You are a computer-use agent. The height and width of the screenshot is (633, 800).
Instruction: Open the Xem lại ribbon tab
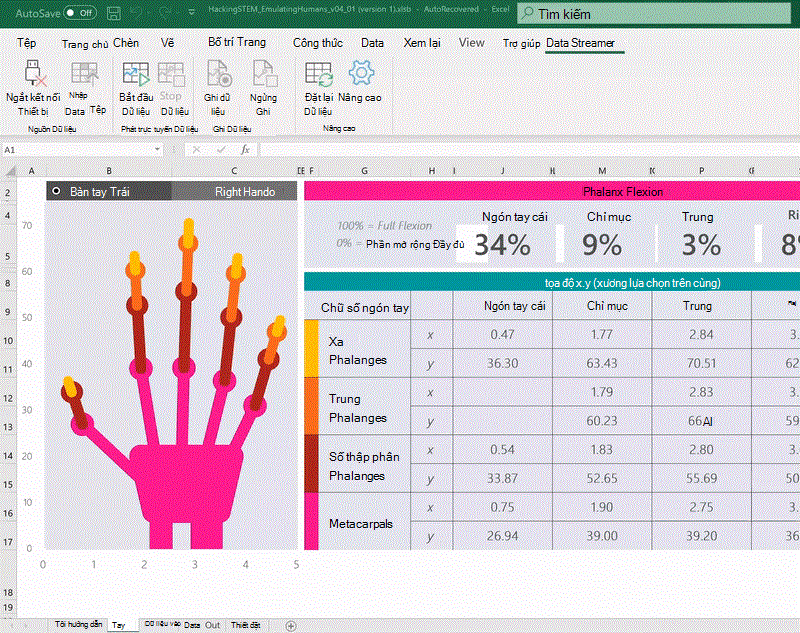point(422,43)
